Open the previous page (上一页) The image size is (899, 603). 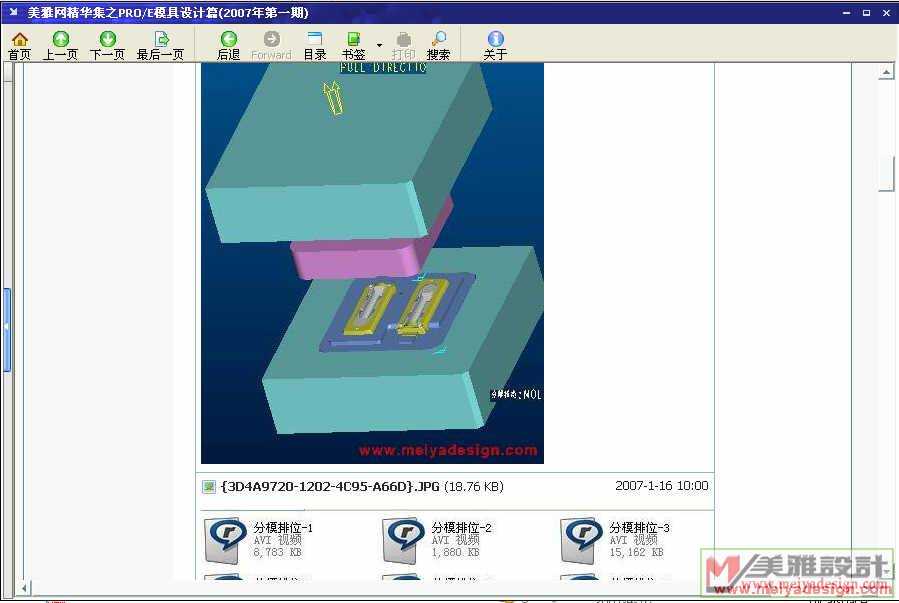(60, 46)
